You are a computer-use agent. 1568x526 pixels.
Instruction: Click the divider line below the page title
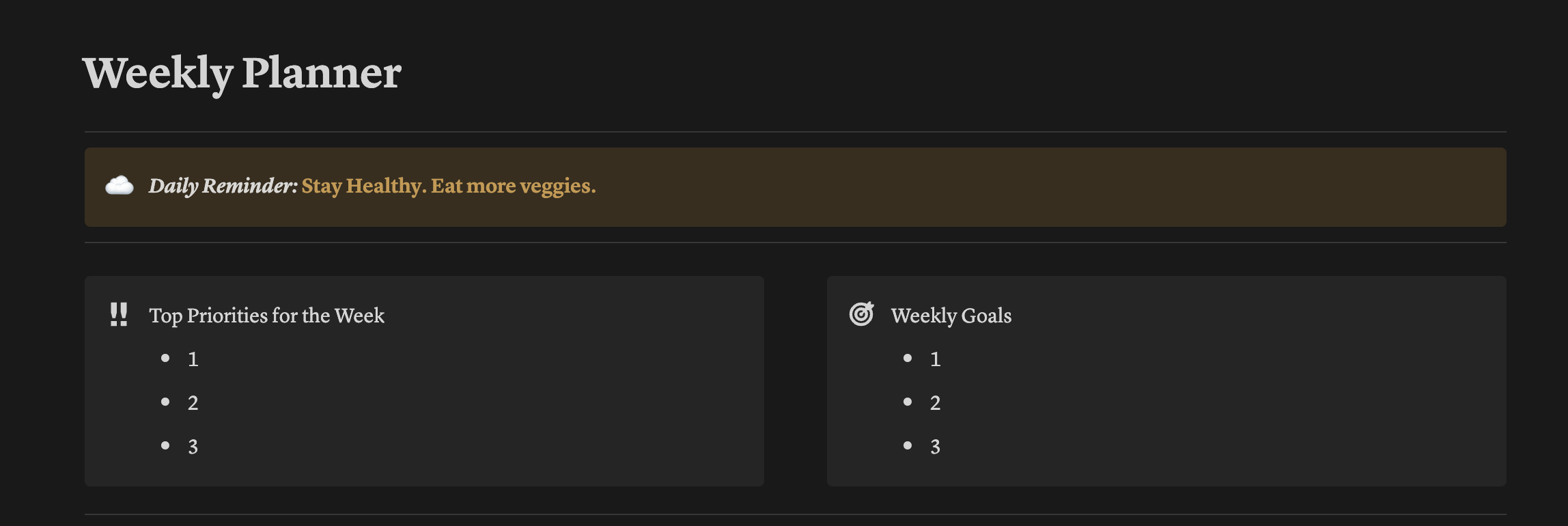[795, 132]
